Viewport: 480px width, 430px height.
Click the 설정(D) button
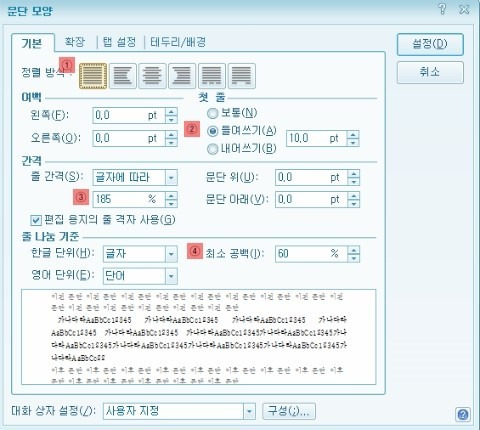point(430,44)
